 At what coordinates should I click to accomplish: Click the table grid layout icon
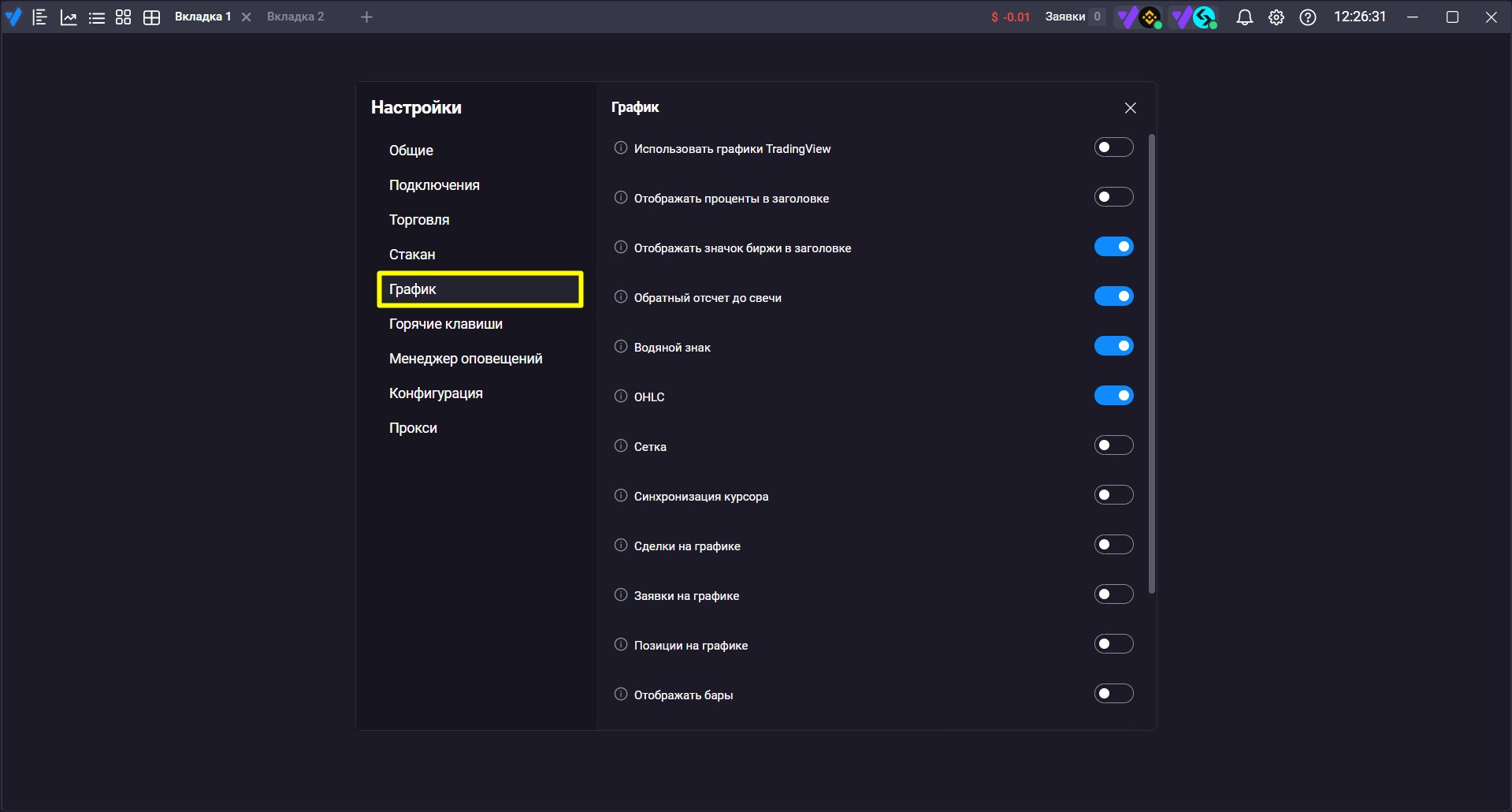click(x=152, y=17)
